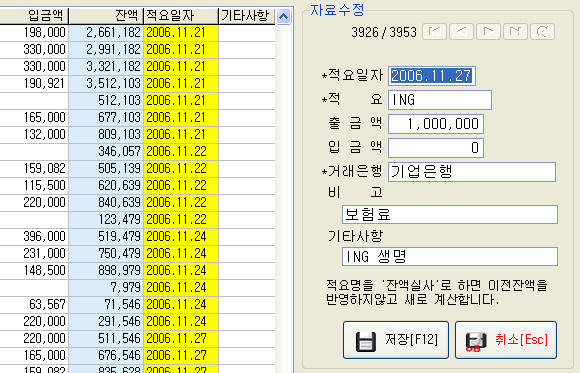Edit 적요 field containing ING
Viewport: 580px width, 373px height.
pyautogui.click(x=440, y=100)
